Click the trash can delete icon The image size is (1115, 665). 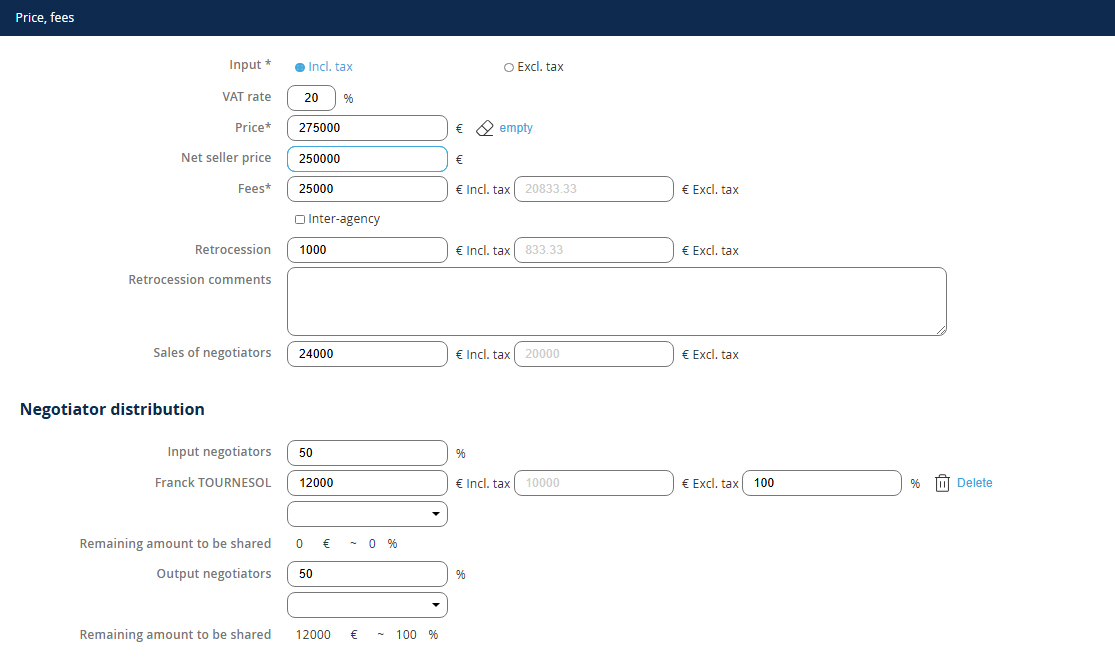coord(942,483)
